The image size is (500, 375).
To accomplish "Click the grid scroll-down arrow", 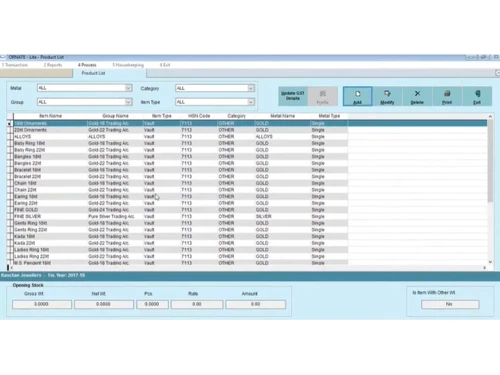I will pyautogui.click(x=490, y=262).
